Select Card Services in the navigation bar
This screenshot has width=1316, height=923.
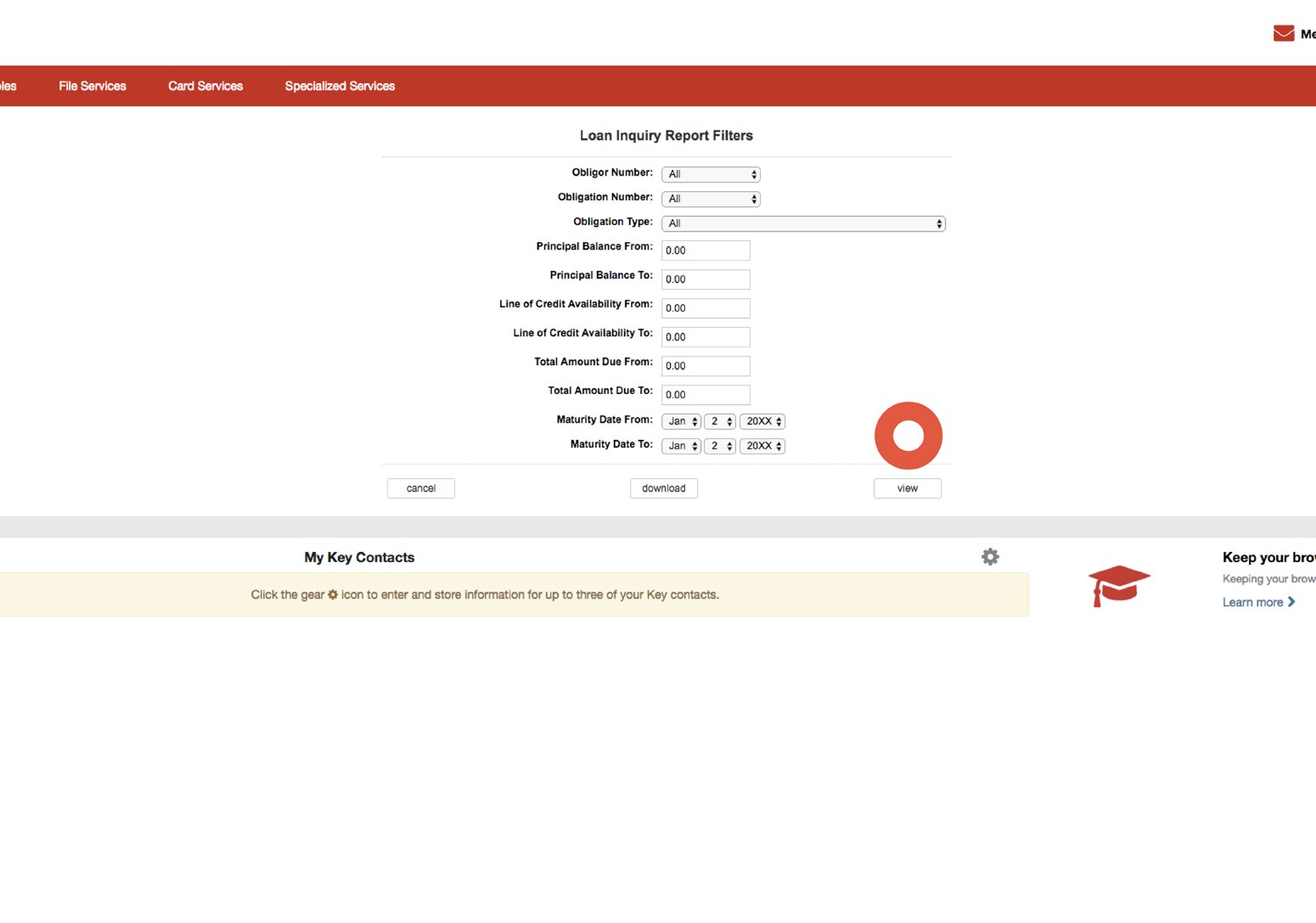[x=205, y=86]
